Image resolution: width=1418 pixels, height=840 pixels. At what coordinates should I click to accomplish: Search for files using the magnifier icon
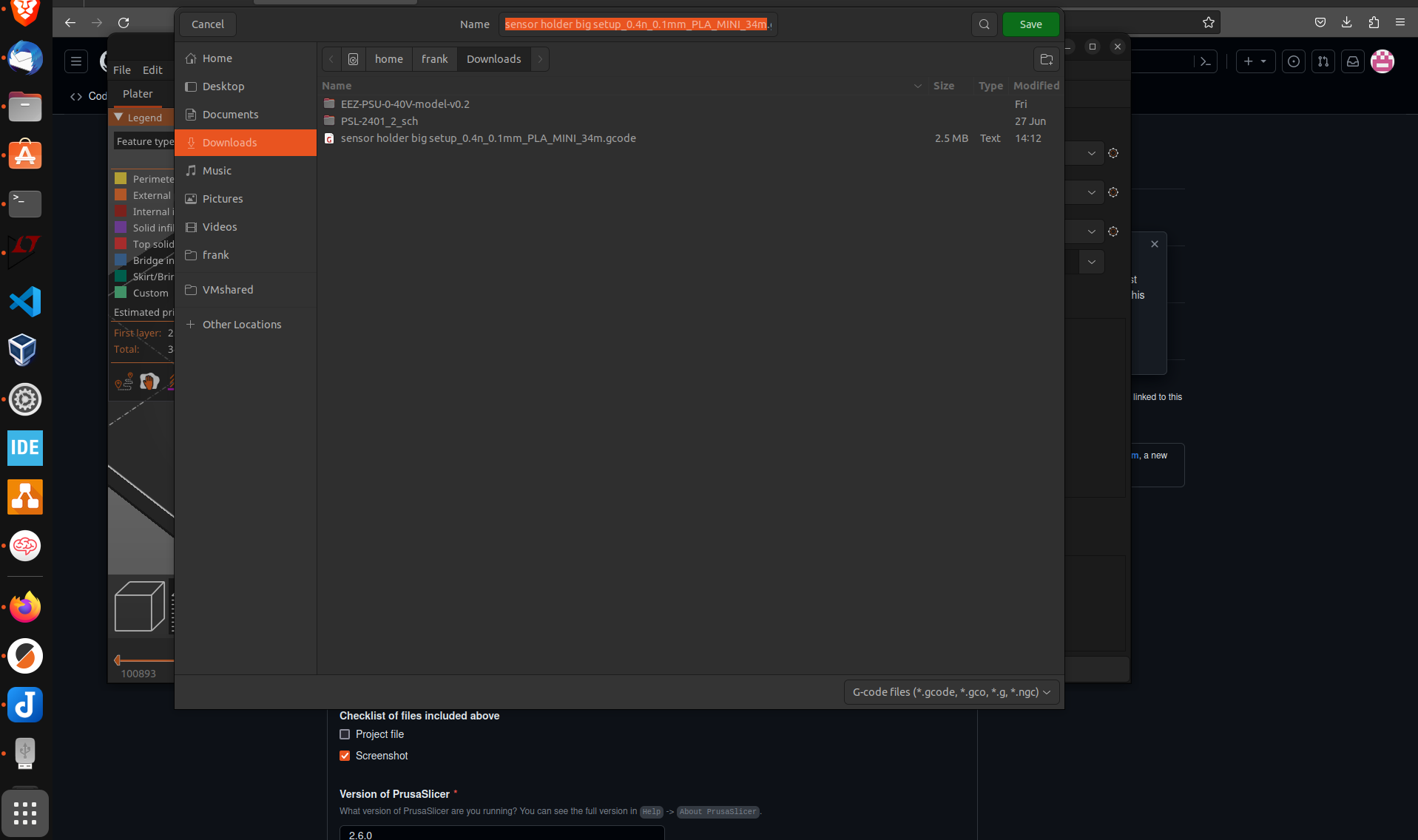[x=984, y=24]
